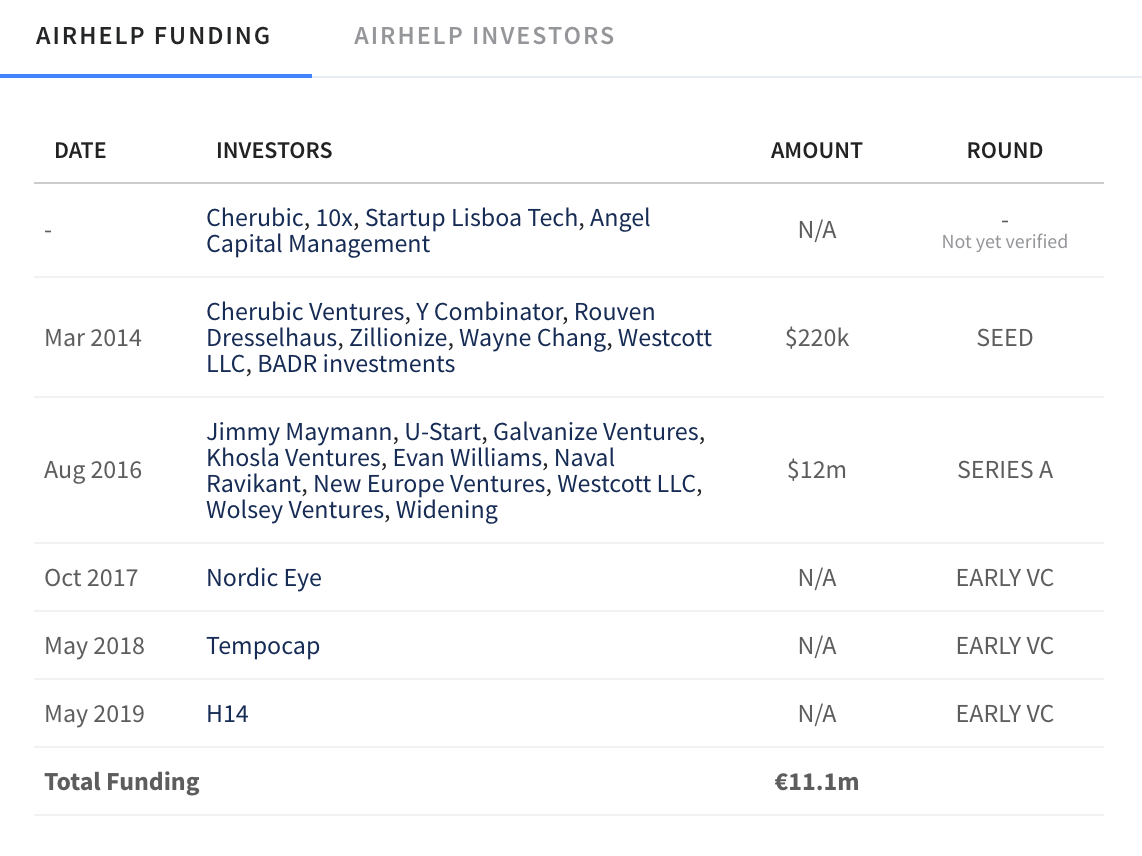Screen dimensions: 1142x856
Task: Select the AIRHELP FUNDING tab
Action: pyautogui.click(x=153, y=35)
